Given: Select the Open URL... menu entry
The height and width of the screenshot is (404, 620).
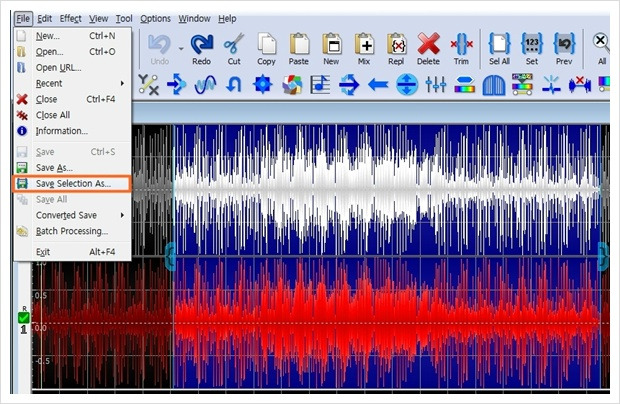Looking at the screenshot, I should [x=72, y=68].
